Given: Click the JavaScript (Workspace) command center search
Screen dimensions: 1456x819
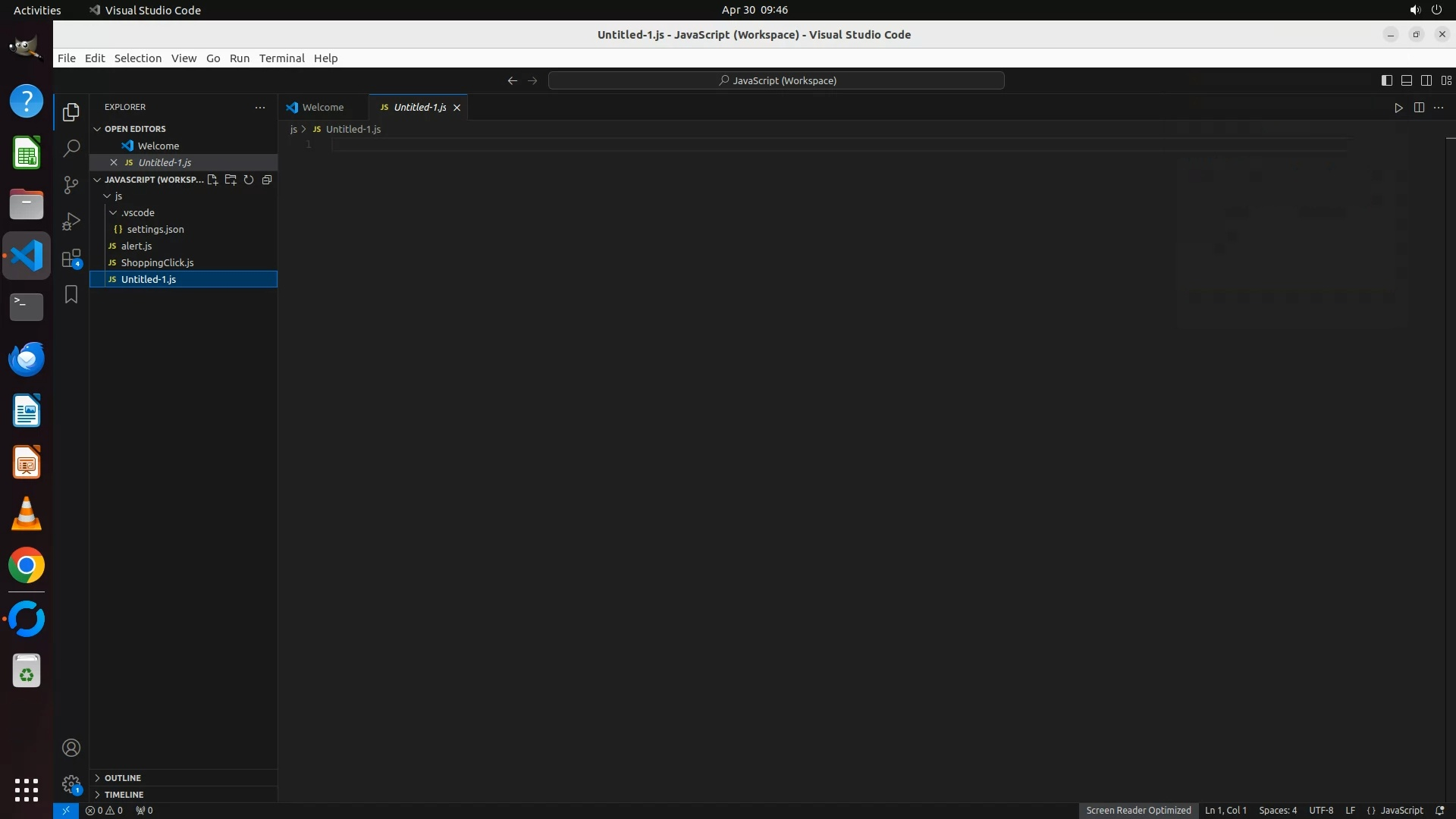Looking at the screenshot, I should pos(777,80).
